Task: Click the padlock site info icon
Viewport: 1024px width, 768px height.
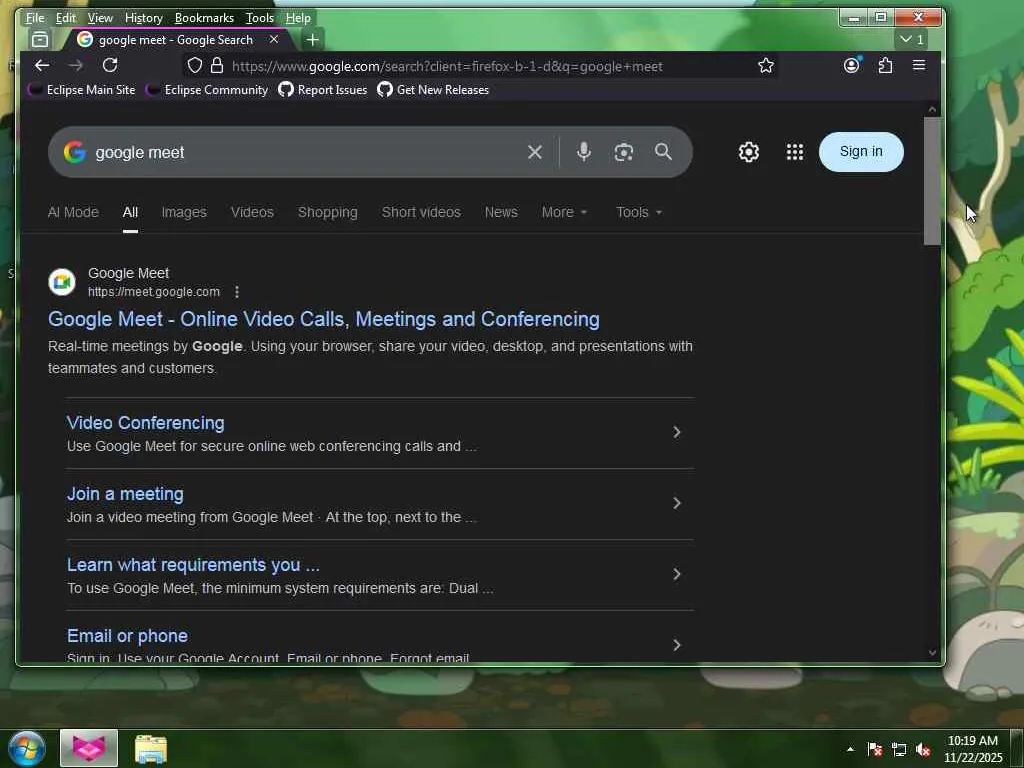Action: (x=217, y=65)
